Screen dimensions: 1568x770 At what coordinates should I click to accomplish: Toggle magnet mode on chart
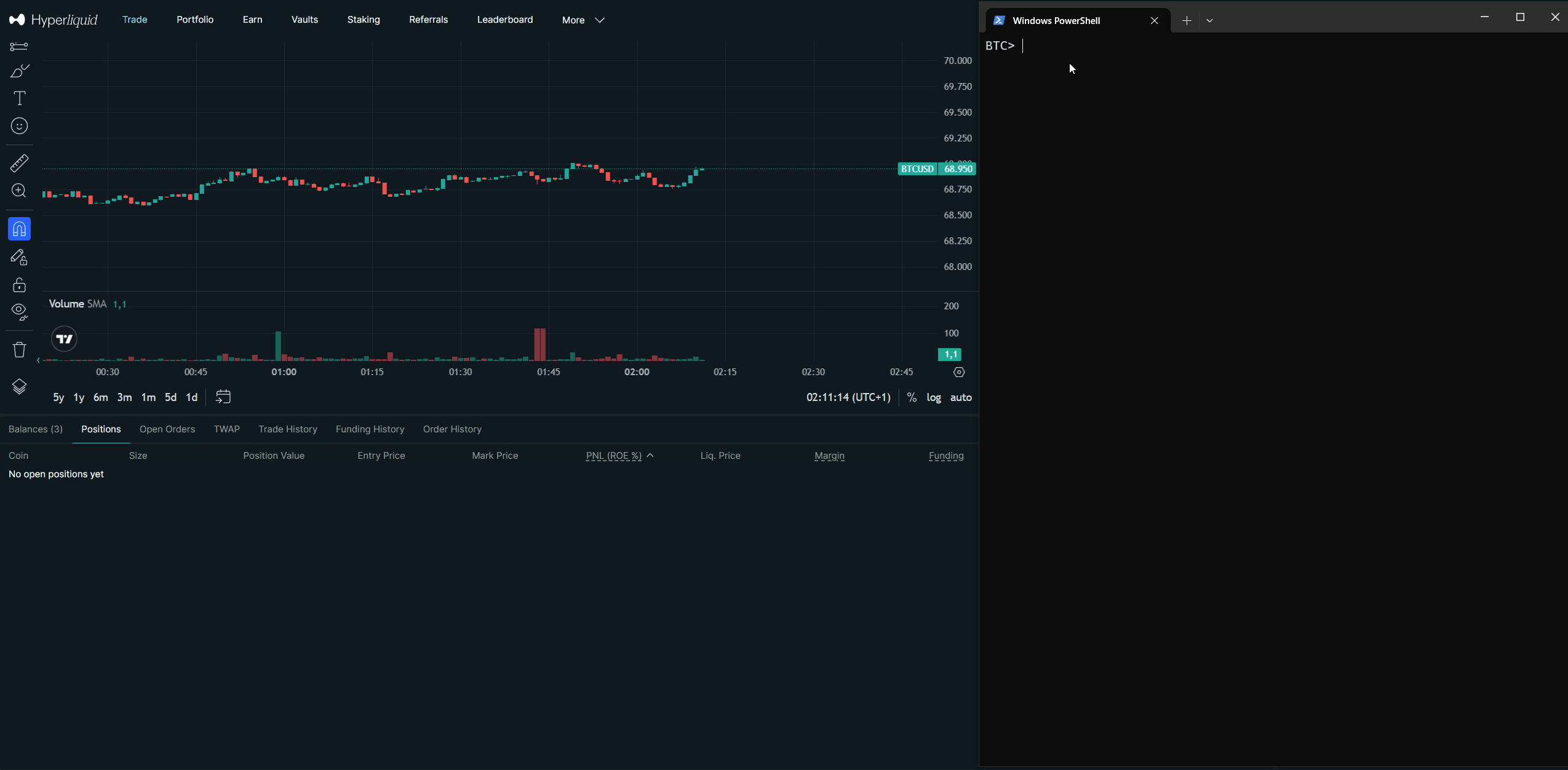19,229
